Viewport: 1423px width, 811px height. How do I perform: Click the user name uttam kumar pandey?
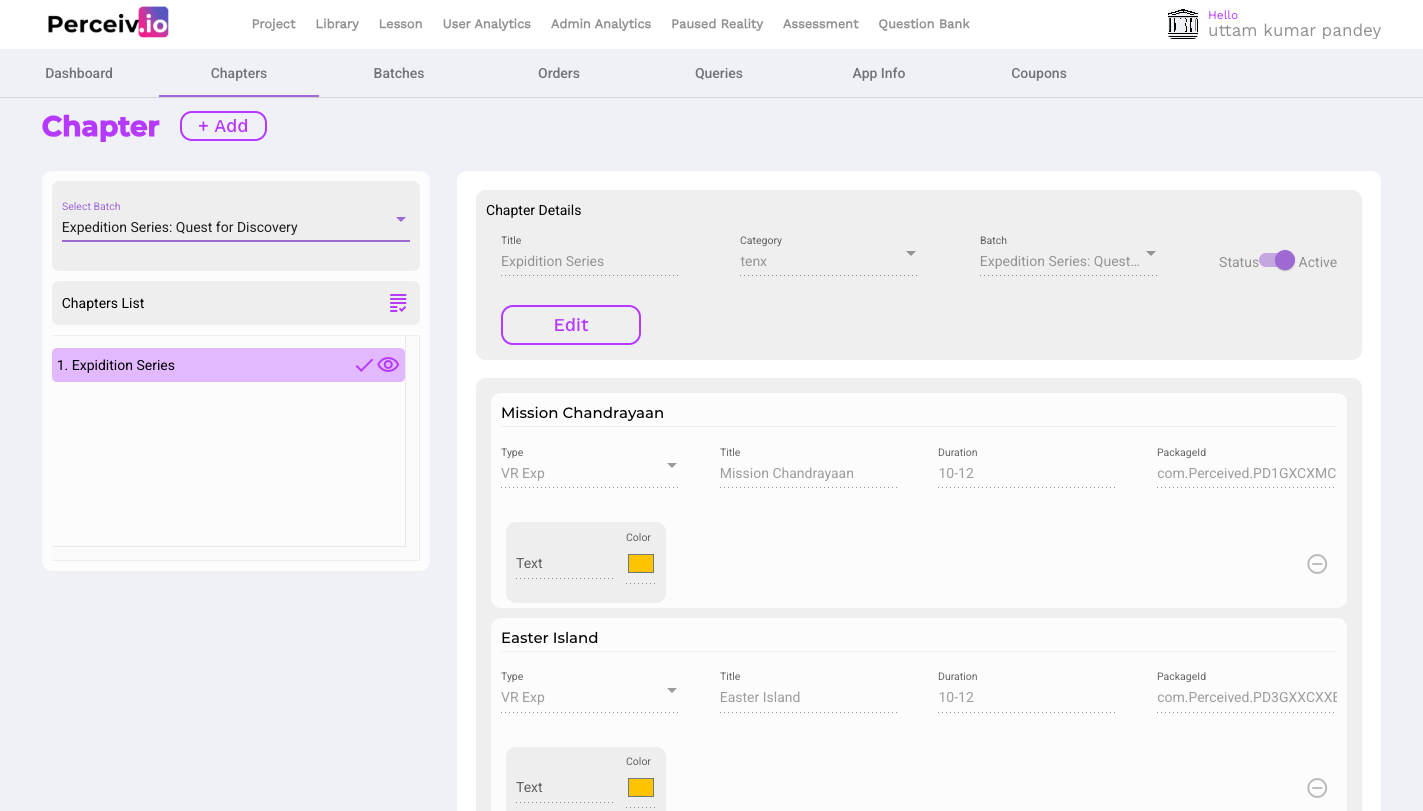coord(1294,31)
